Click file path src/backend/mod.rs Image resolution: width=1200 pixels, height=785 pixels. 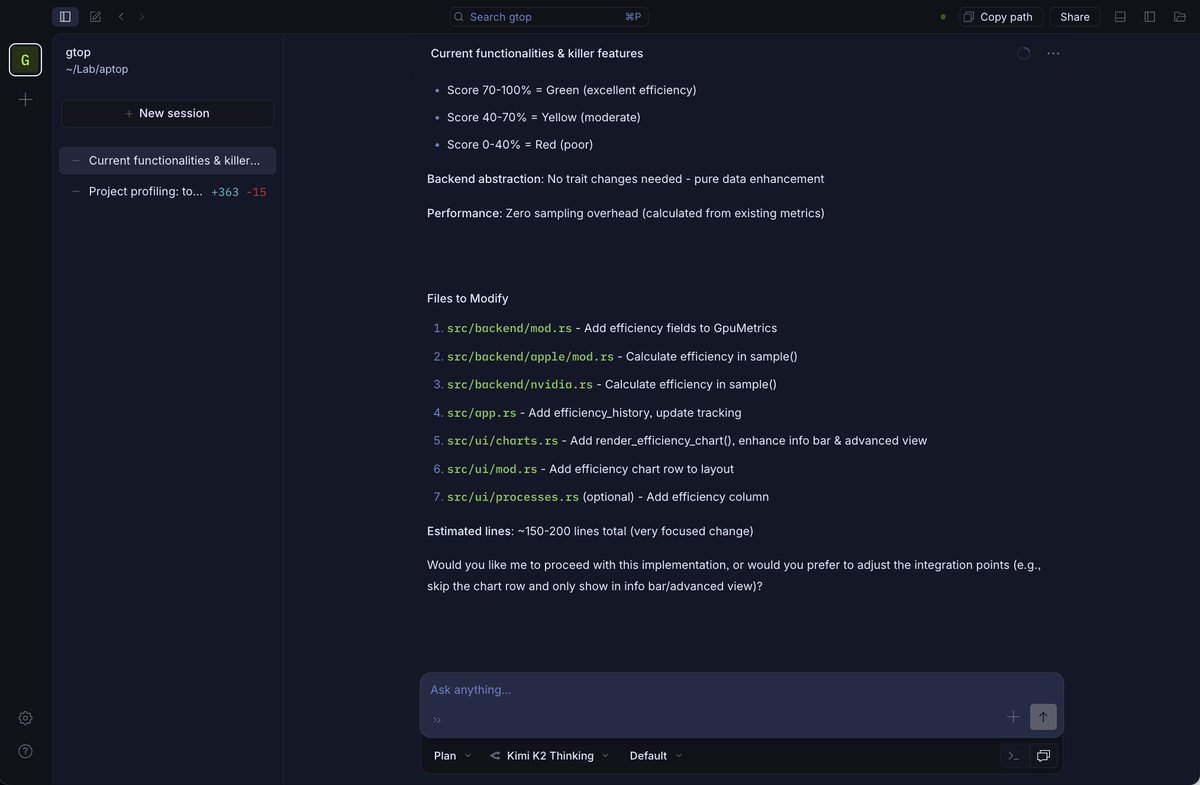pyautogui.click(x=509, y=328)
